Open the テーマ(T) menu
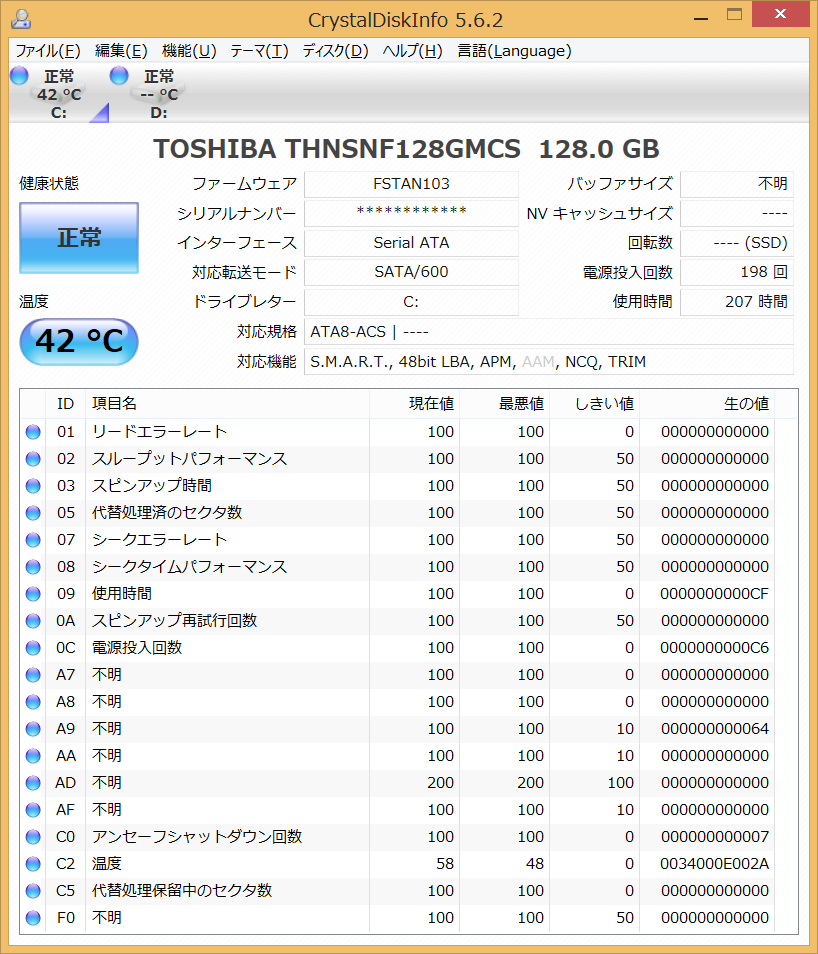 259,51
